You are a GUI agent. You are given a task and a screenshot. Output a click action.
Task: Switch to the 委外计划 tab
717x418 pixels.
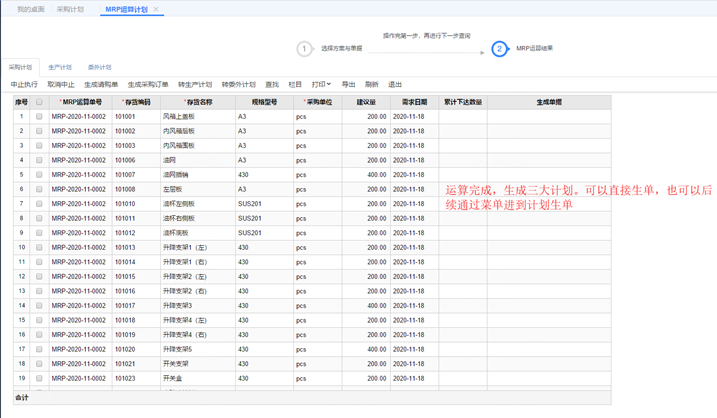99,68
